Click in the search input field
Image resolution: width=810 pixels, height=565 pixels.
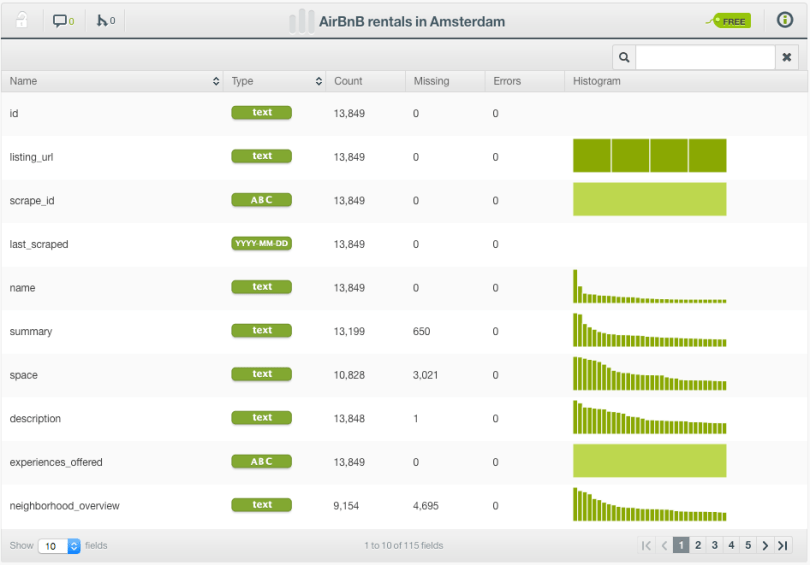tap(705, 58)
